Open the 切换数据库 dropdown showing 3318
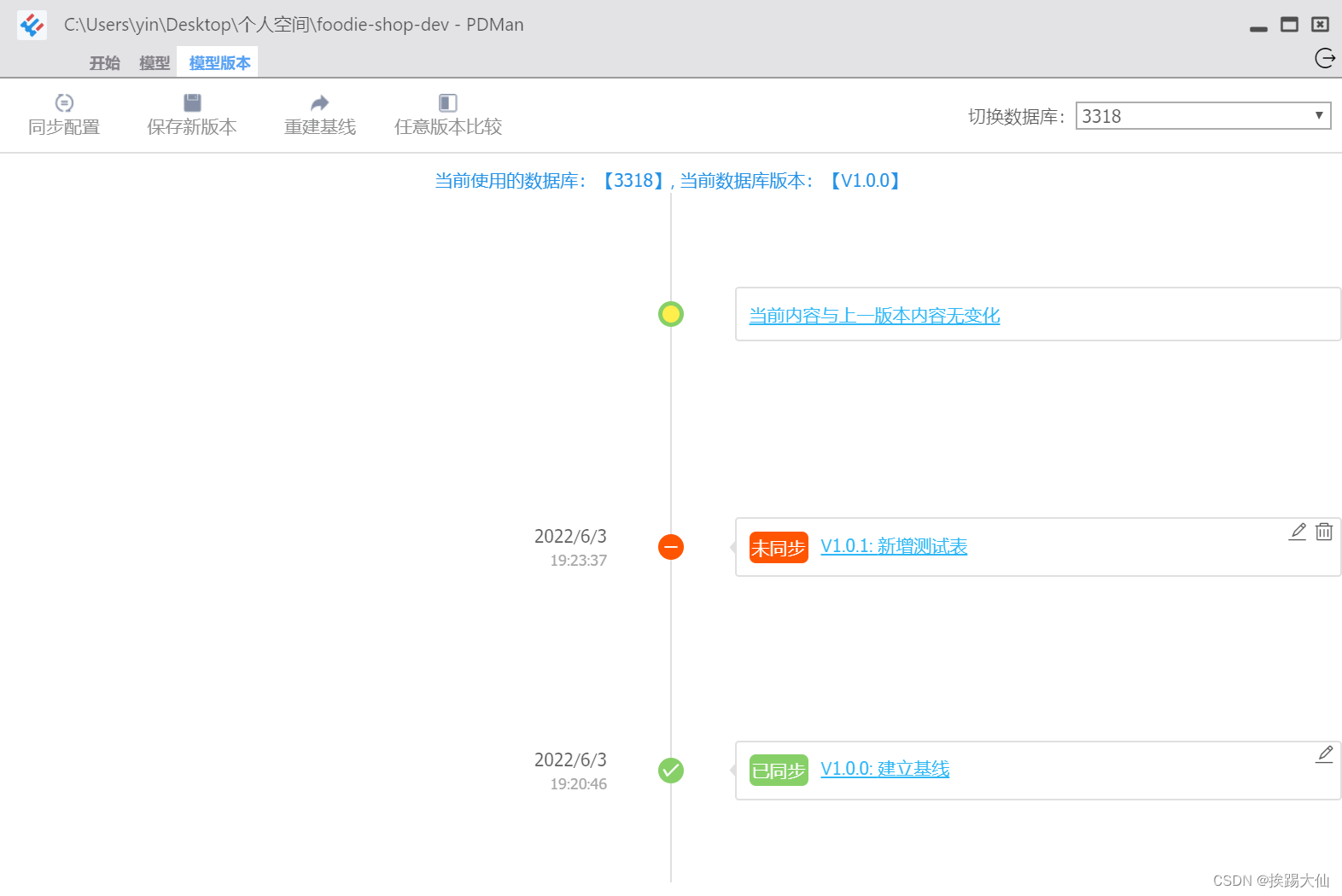This screenshot has width=1342, height=896. (x=1203, y=116)
